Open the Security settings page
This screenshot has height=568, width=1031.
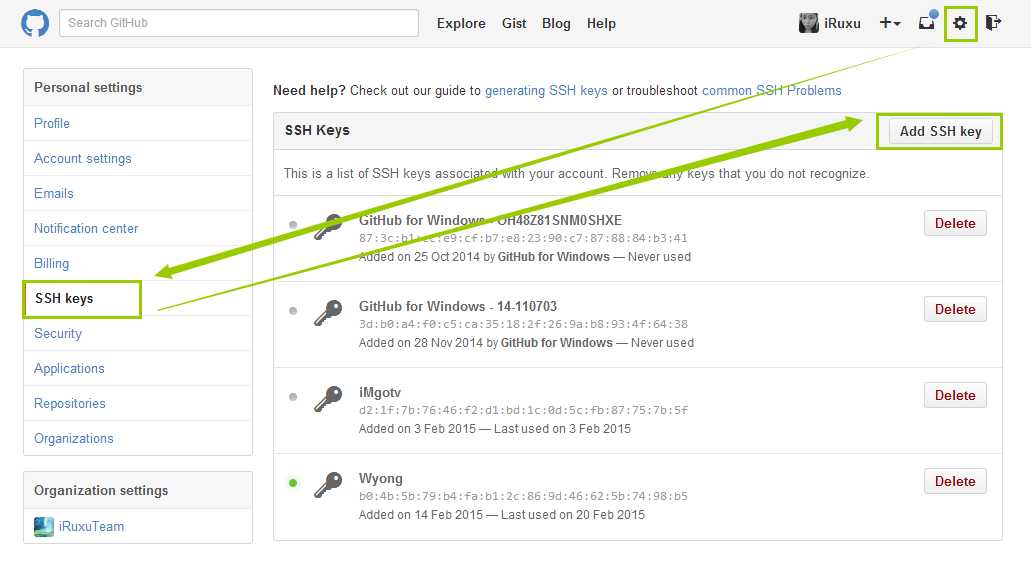[58, 333]
